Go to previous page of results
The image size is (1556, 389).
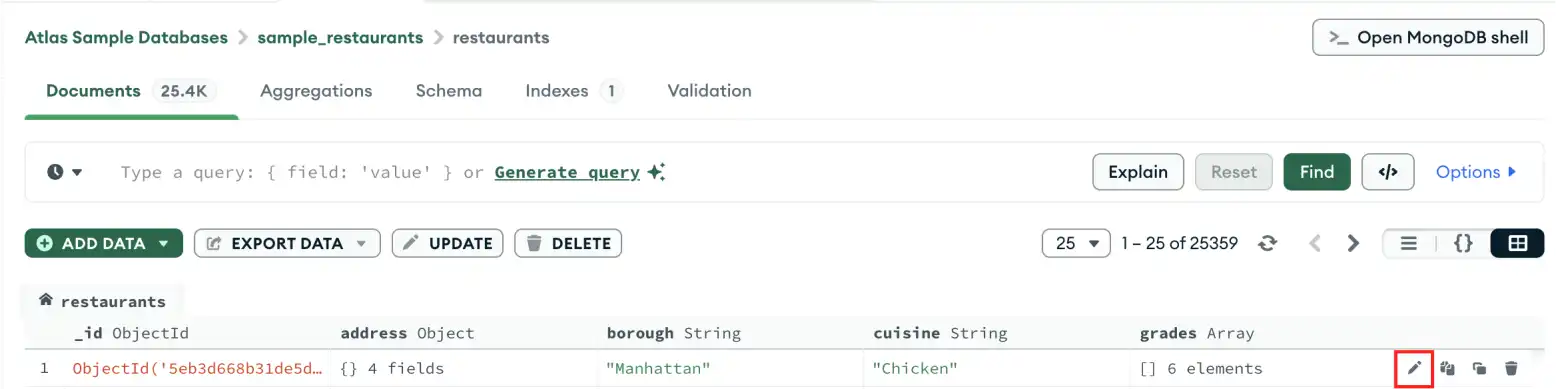(x=1315, y=243)
